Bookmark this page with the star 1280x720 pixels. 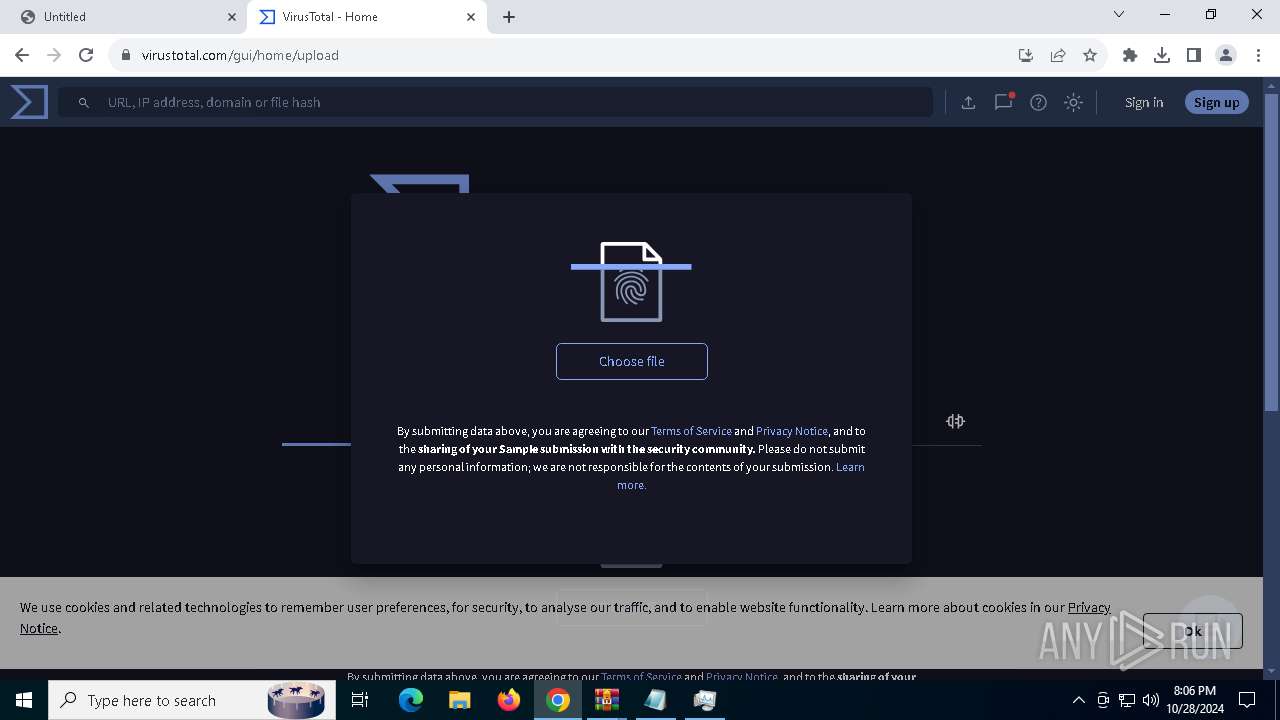1090,55
